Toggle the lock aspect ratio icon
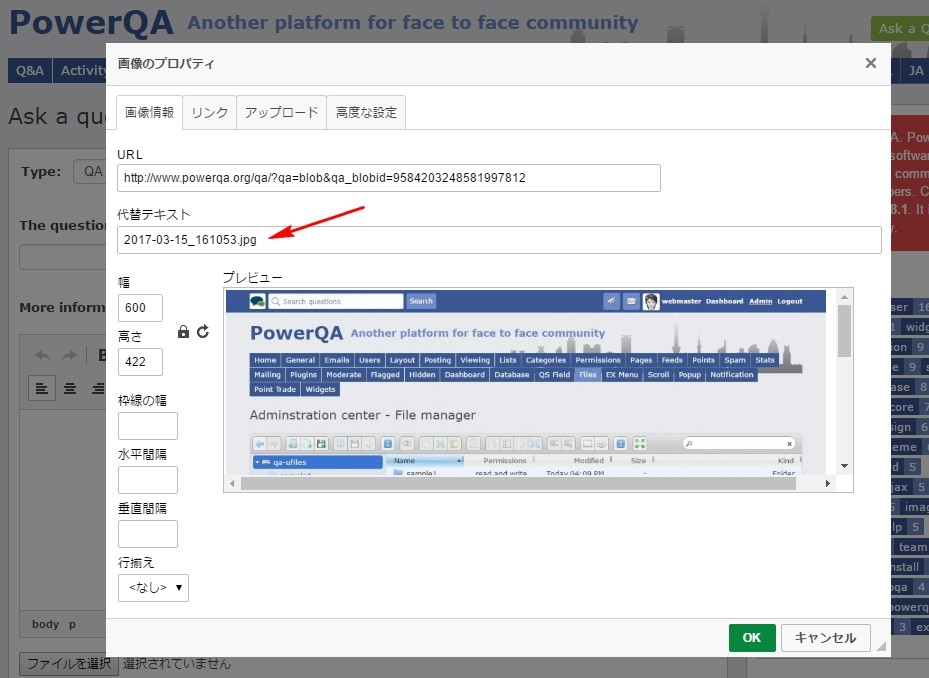The width and height of the screenshot is (929, 678). click(183, 332)
